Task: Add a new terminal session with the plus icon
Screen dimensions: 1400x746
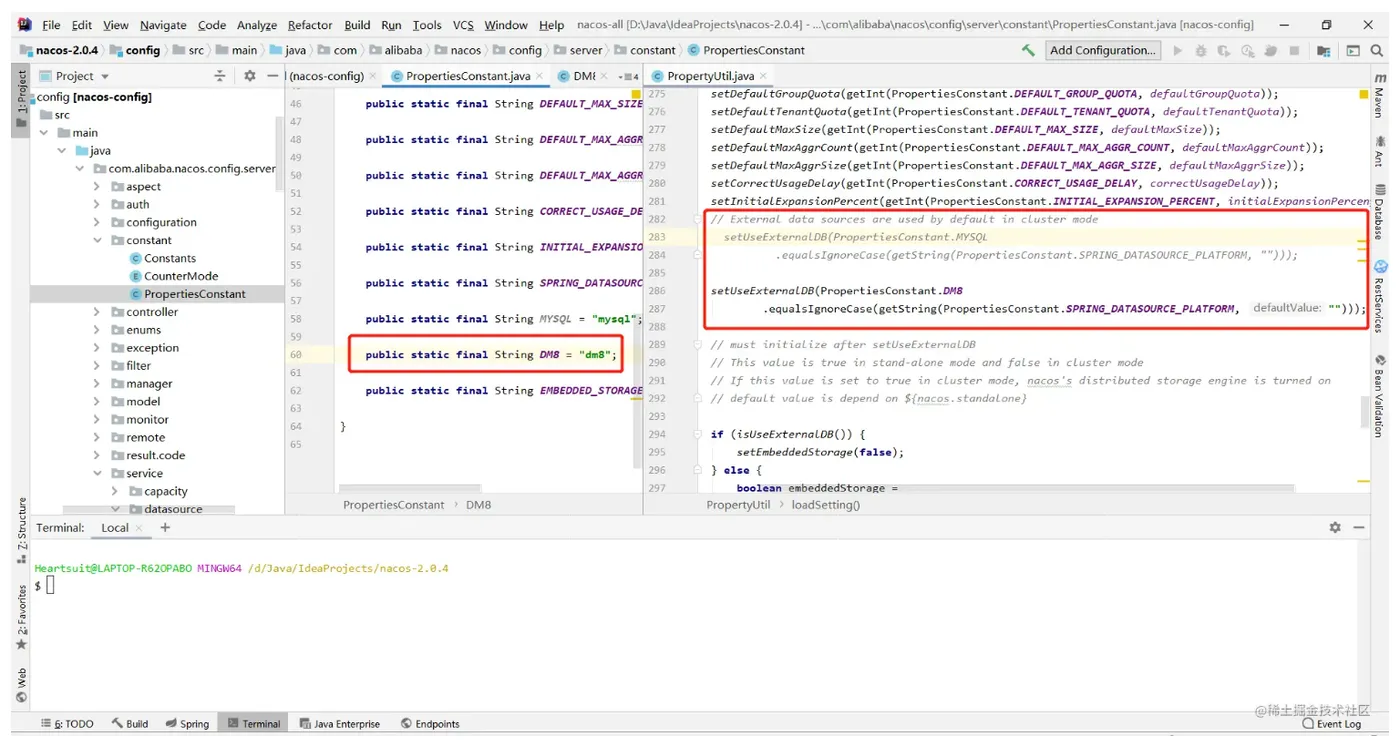Action: coord(165,527)
